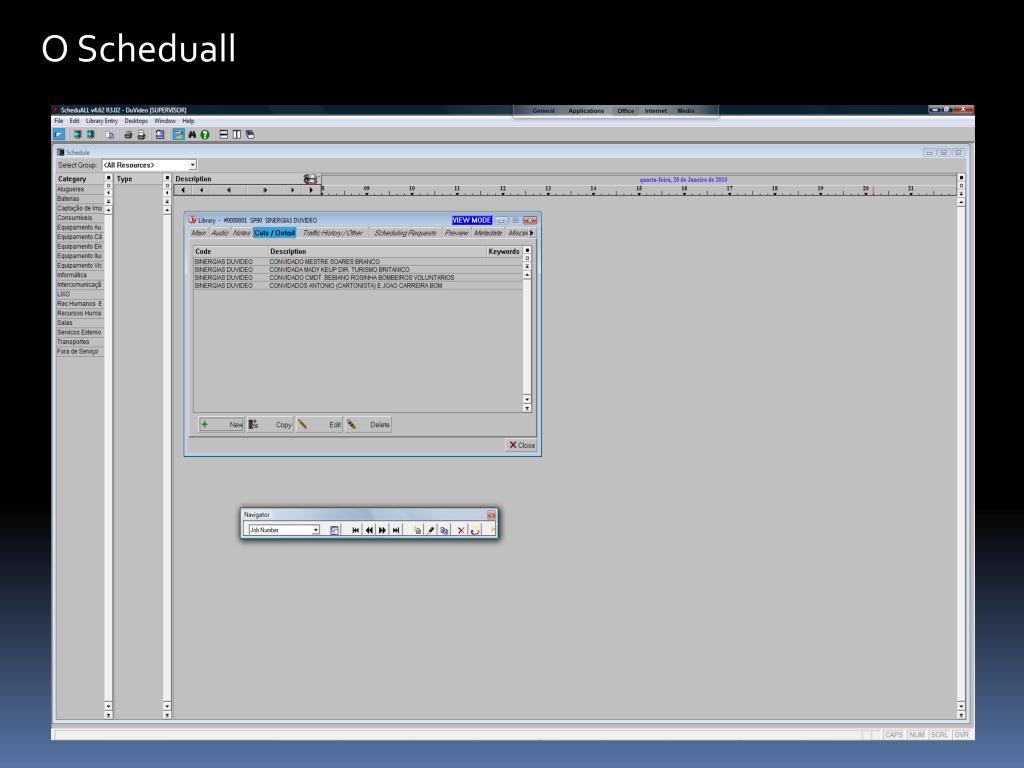Viewport: 1024px width, 768px height.
Task: Click the Office item in top launcher bar
Action: [x=626, y=110]
